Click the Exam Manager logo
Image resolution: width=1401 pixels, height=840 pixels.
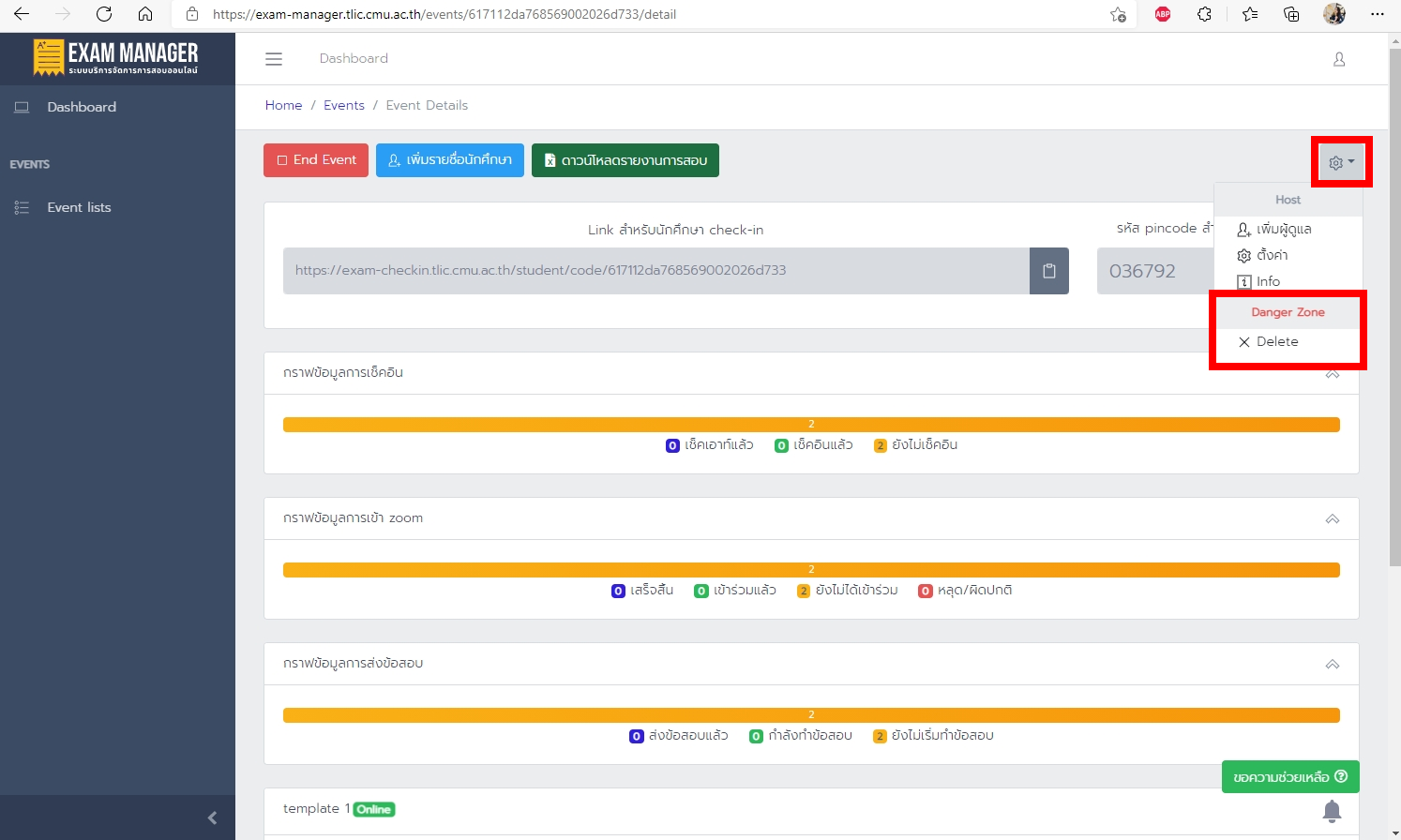click(x=116, y=57)
